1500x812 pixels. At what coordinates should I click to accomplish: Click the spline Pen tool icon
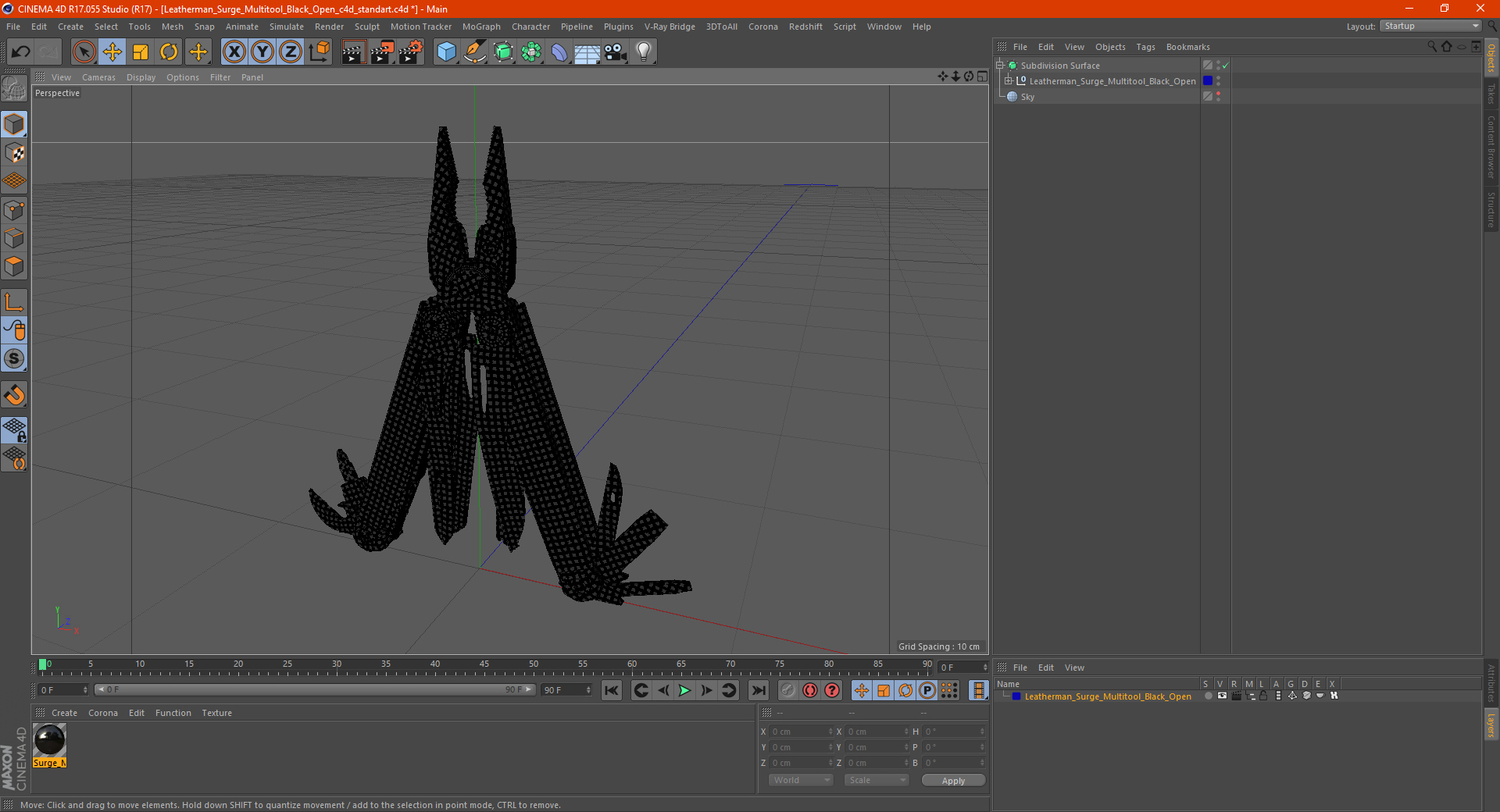[474, 52]
